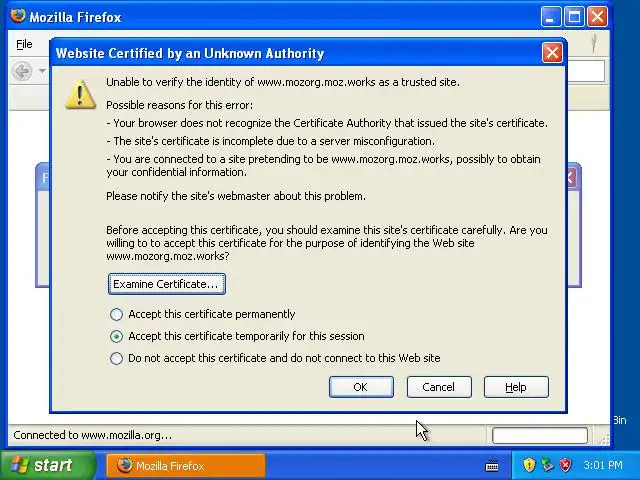The image size is (640, 480).
Task: Click the Mozilla Firefox taskbar button
Action: pos(186,466)
